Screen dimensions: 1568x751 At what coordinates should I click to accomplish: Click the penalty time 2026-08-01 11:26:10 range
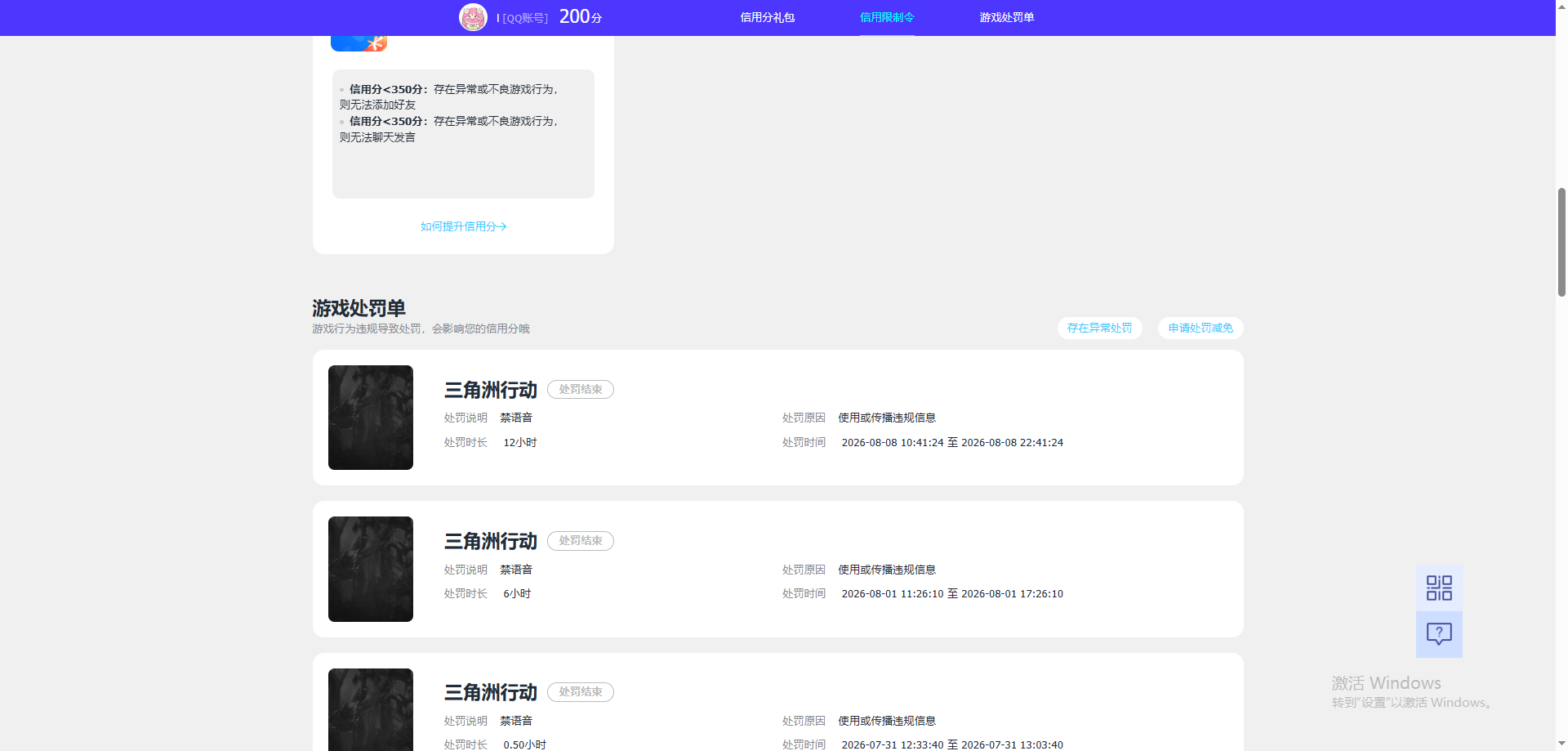[952, 594]
